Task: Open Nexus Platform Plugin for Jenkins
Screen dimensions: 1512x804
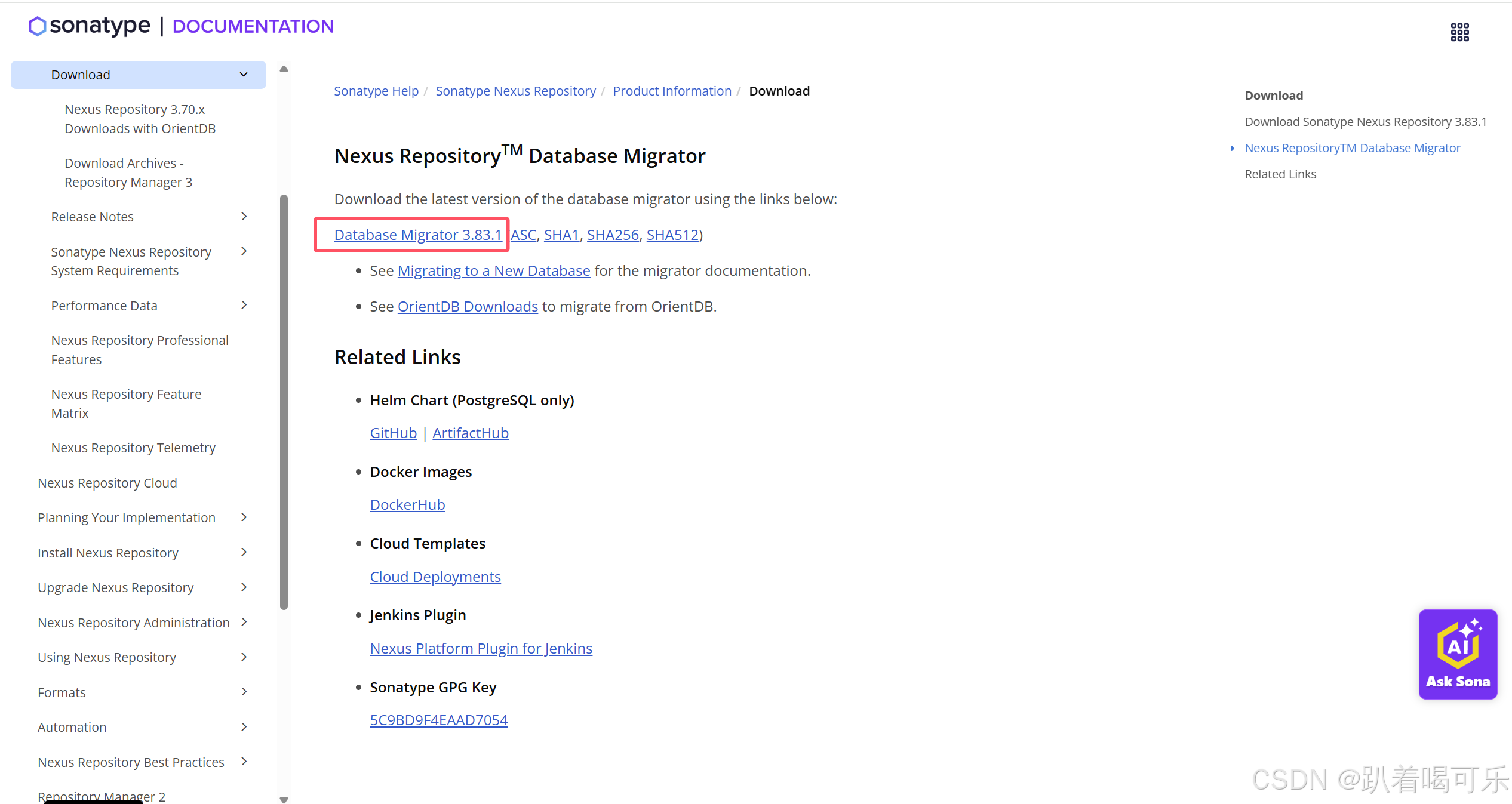Action: click(481, 648)
